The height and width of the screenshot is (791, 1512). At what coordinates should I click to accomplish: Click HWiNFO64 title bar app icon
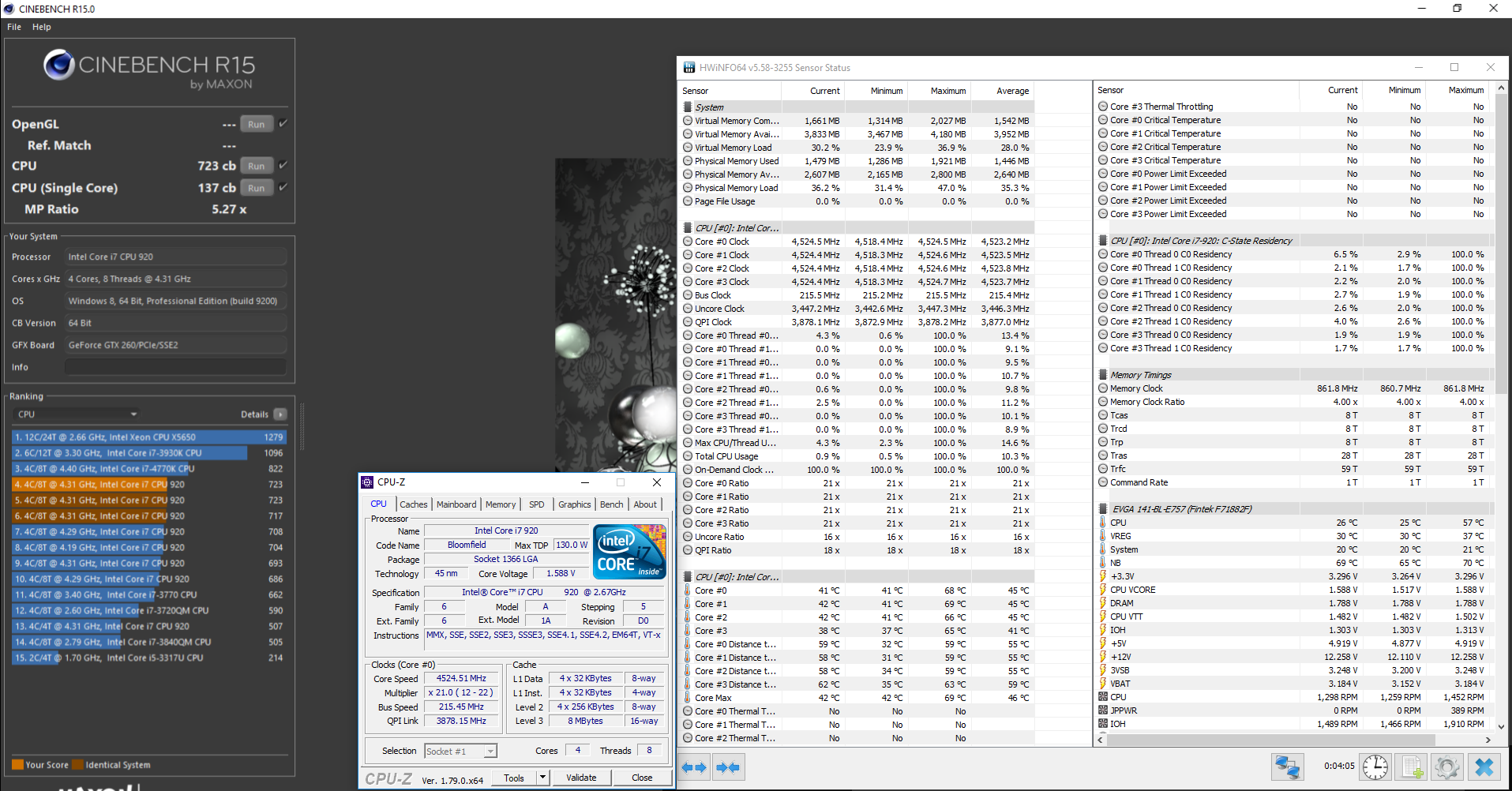coord(689,68)
